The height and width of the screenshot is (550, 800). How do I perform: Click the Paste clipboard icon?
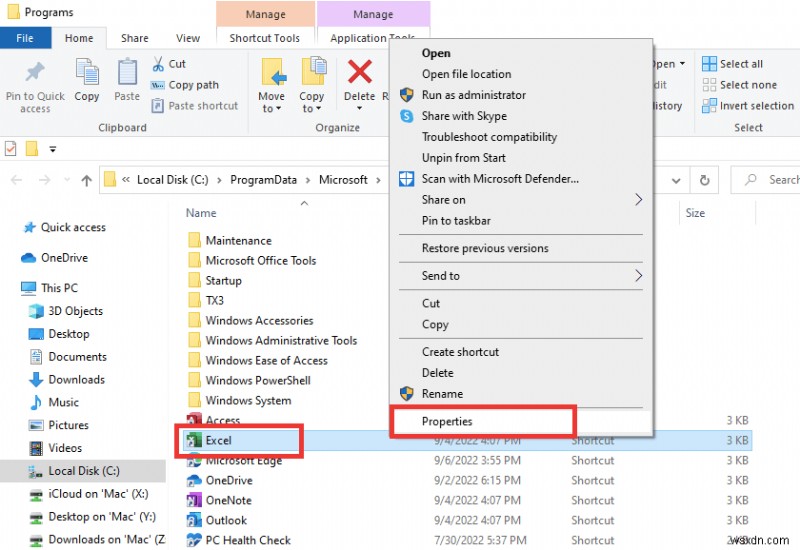127,71
